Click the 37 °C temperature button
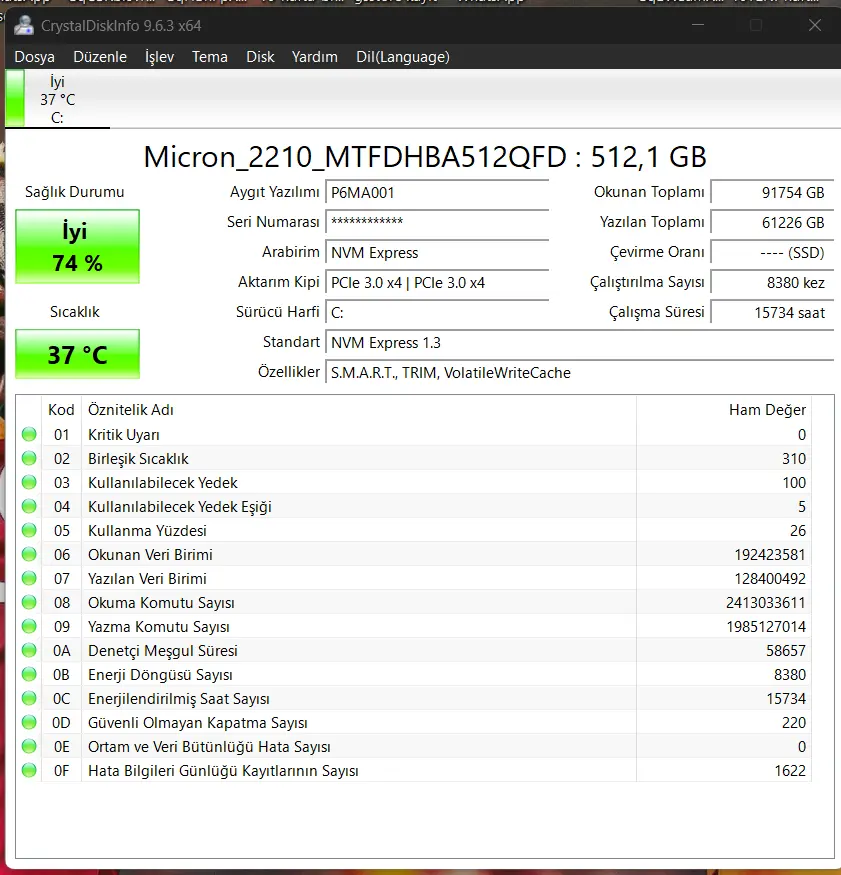This screenshot has width=841, height=875. [78, 354]
